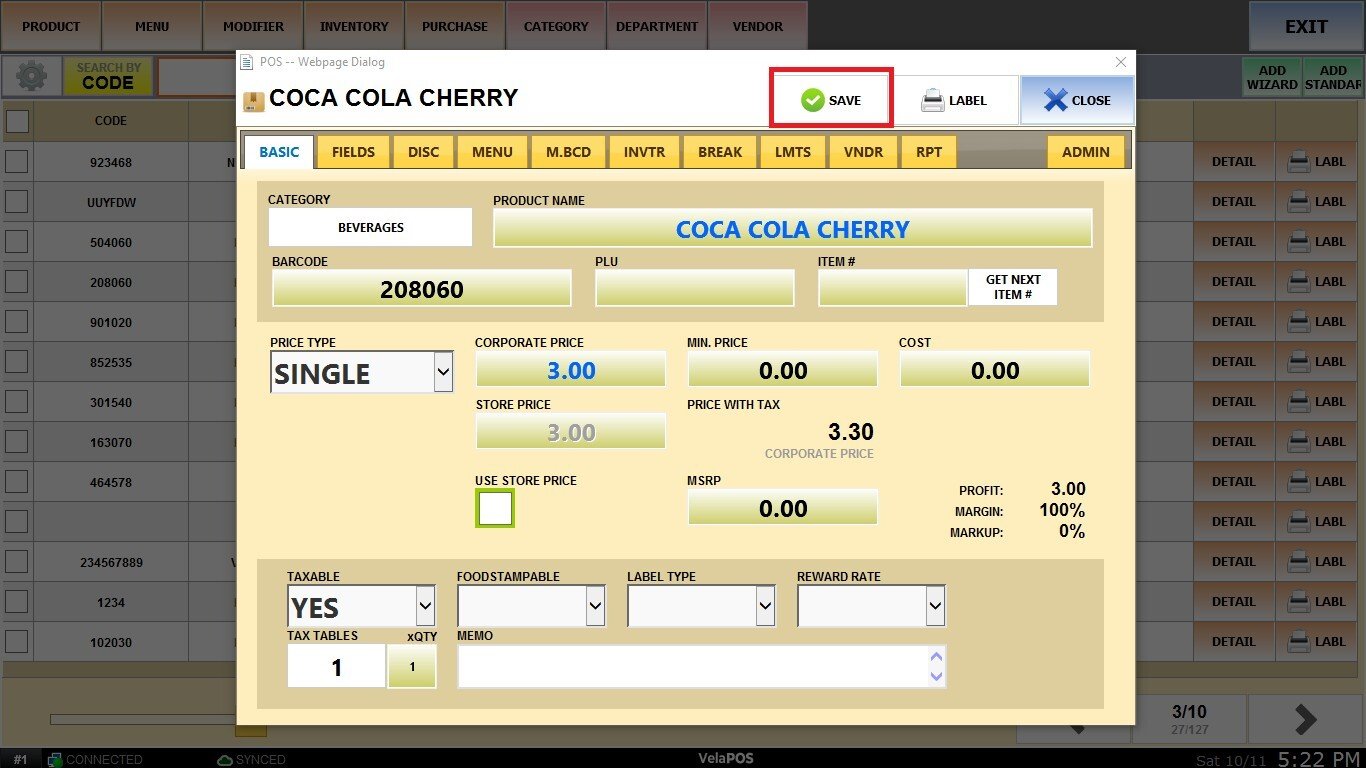Image resolution: width=1366 pixels, height=768 pixels.
Task: Click the Barcode input field
Action: point(421,289)
